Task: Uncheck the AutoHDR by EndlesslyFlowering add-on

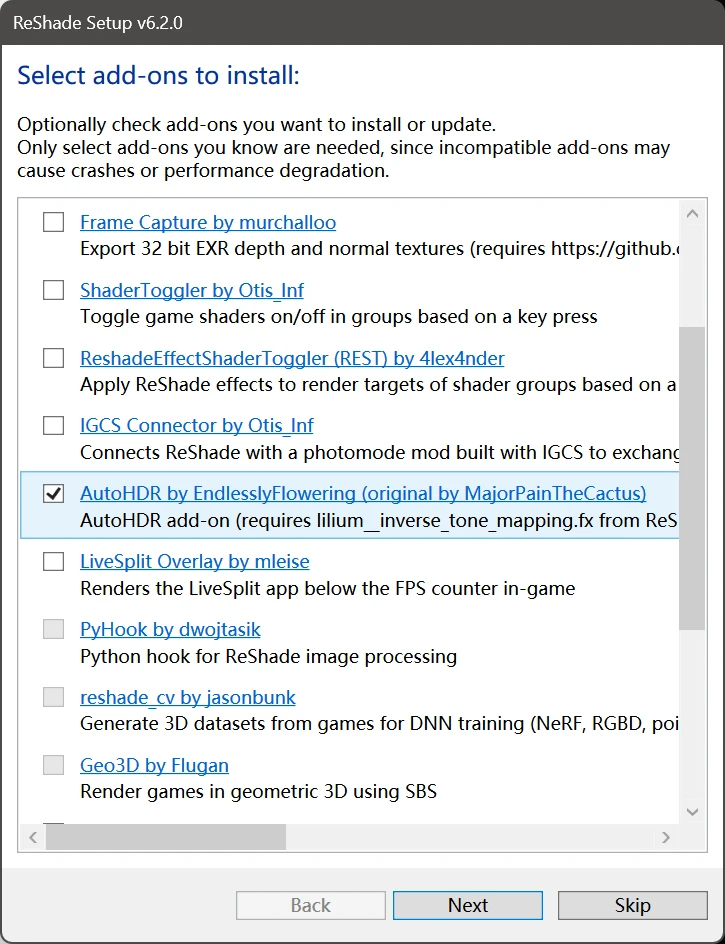Action: (x=53, y=494)
